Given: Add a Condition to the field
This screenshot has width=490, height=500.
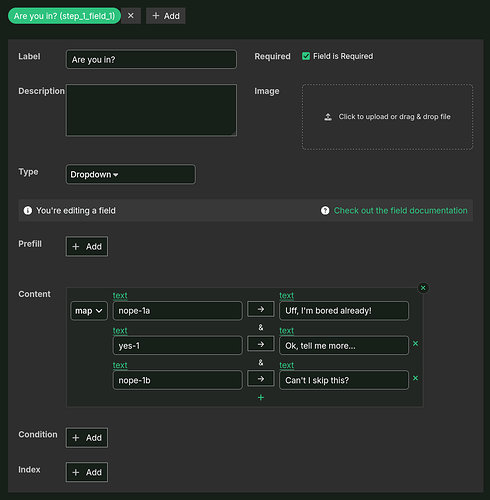Looking at the screenshot, I should [x=87, y=438].
